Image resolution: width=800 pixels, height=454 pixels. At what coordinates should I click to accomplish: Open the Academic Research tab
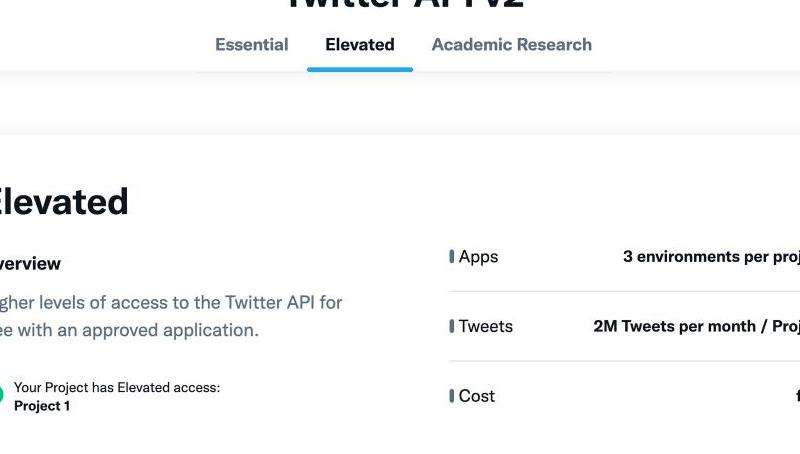[512, 45]
